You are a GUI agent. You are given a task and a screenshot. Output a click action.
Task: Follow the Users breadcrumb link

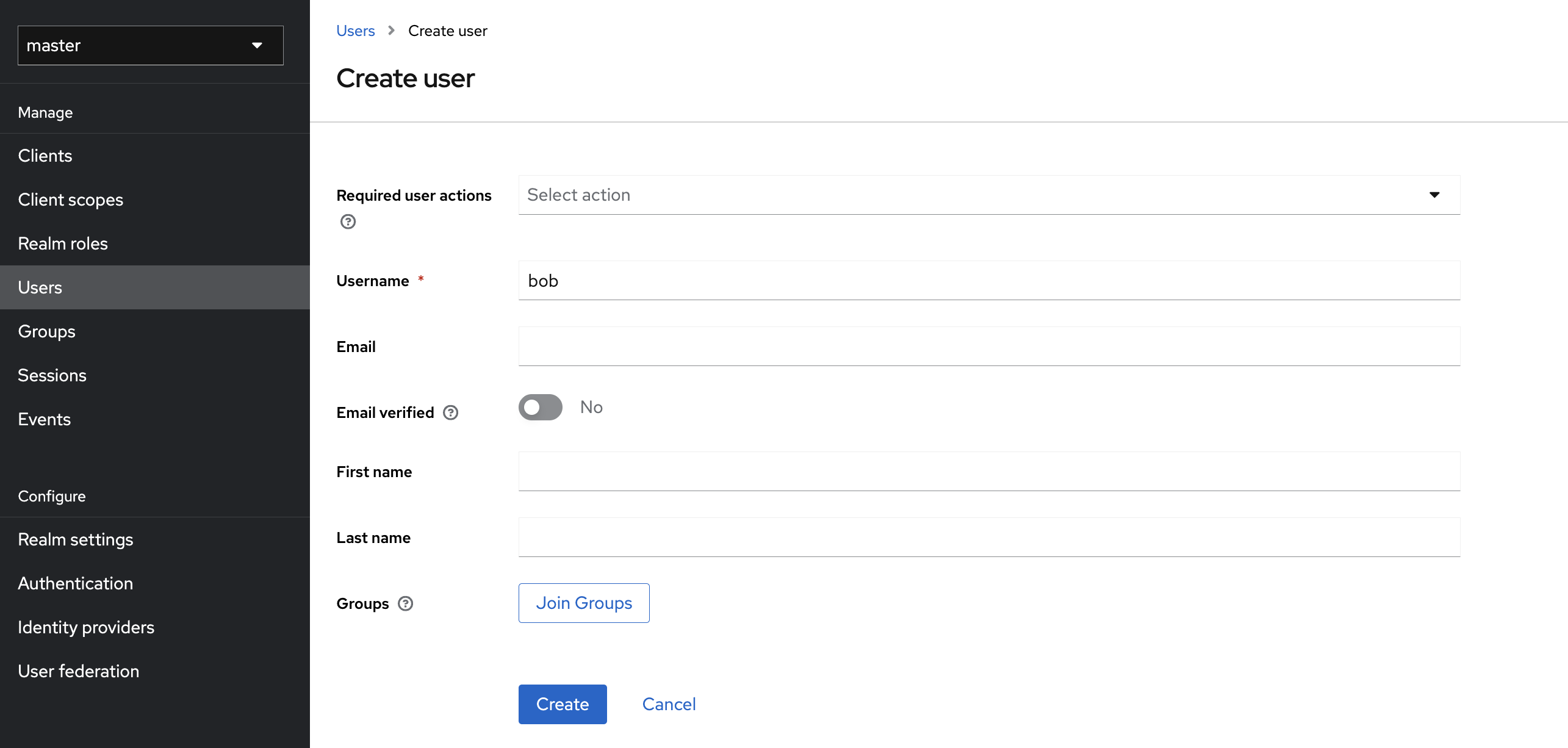[x=356, y=31]
